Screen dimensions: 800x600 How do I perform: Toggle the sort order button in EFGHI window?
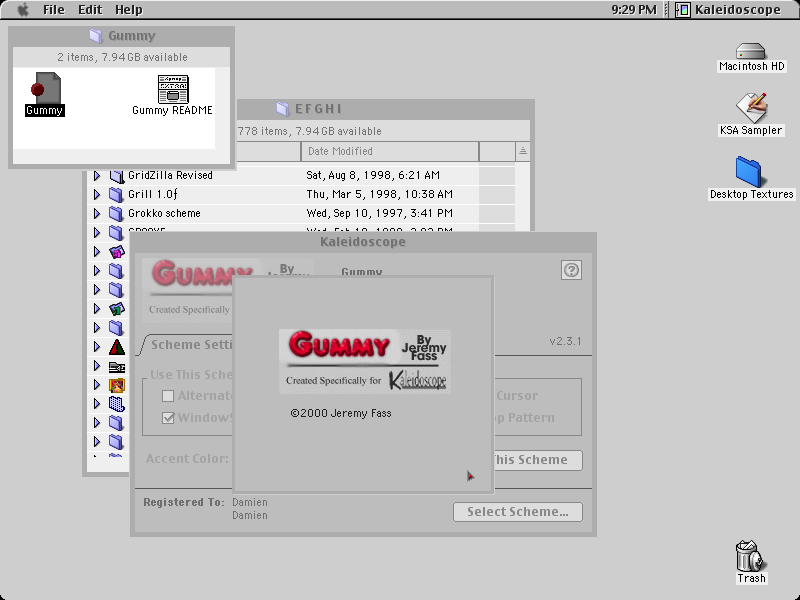[x=522, y=152]
